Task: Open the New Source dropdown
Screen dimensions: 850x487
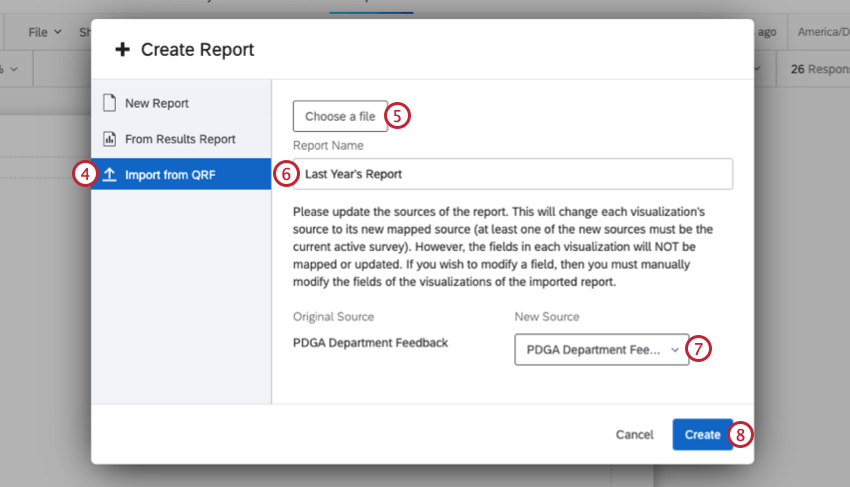Action: [x=601, y=349]
